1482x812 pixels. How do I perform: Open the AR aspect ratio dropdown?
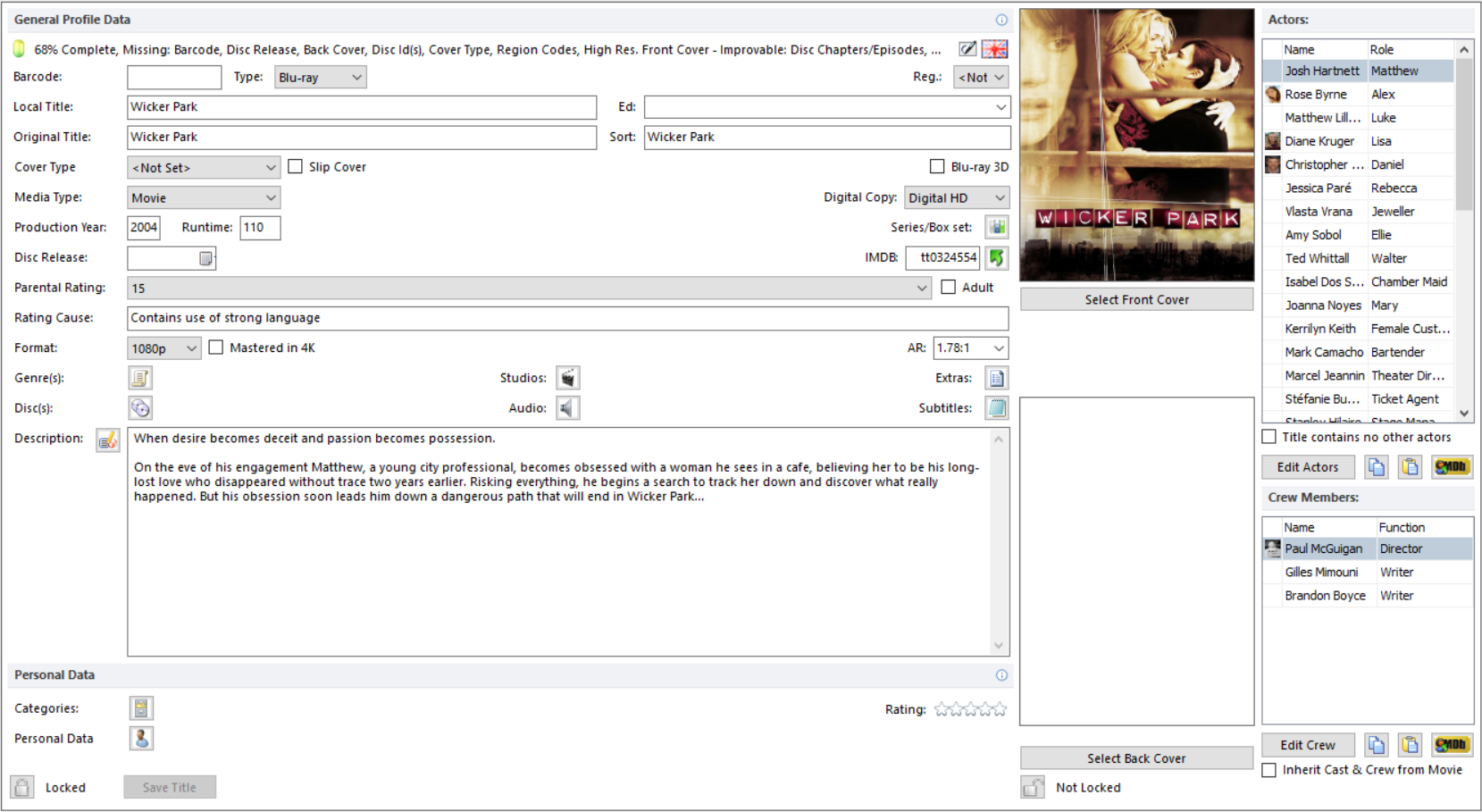tap(971, 347)
